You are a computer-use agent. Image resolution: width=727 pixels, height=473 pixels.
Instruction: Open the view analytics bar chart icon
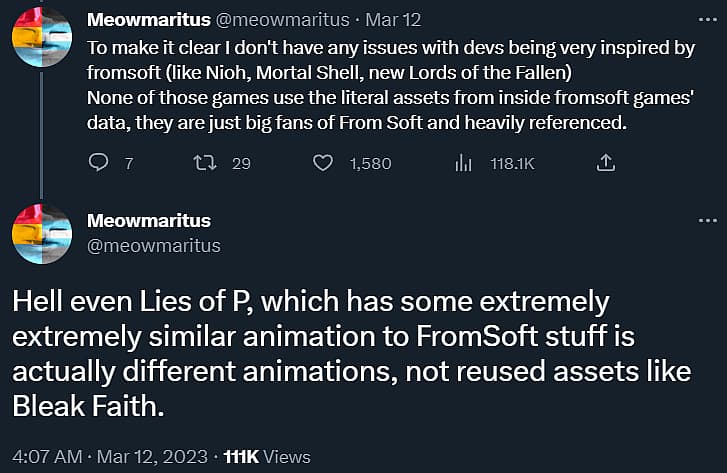(x=463, y=163)
